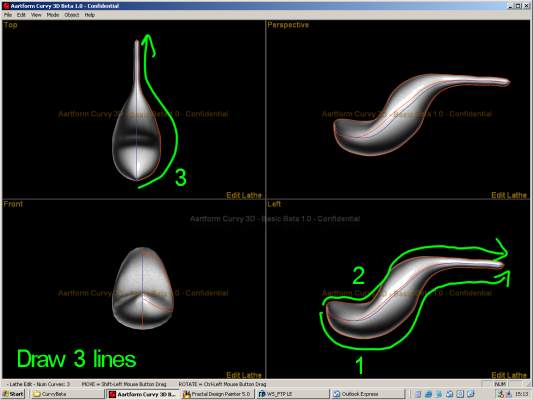The width and height of the screenshot is (533, 400).
Task: Click the Lathe Edit Num Curves status text
Action: coord(38,384)
